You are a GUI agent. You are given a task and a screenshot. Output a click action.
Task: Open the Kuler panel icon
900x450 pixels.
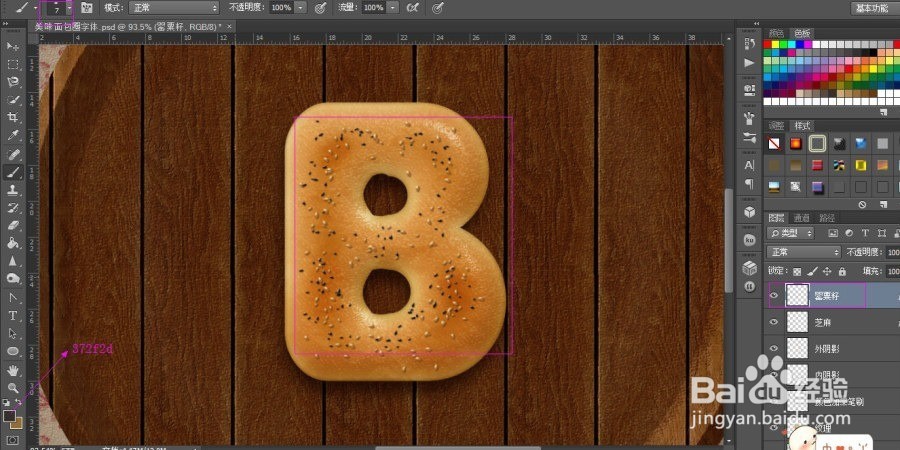pyautogui.click(x=749, y=240)
